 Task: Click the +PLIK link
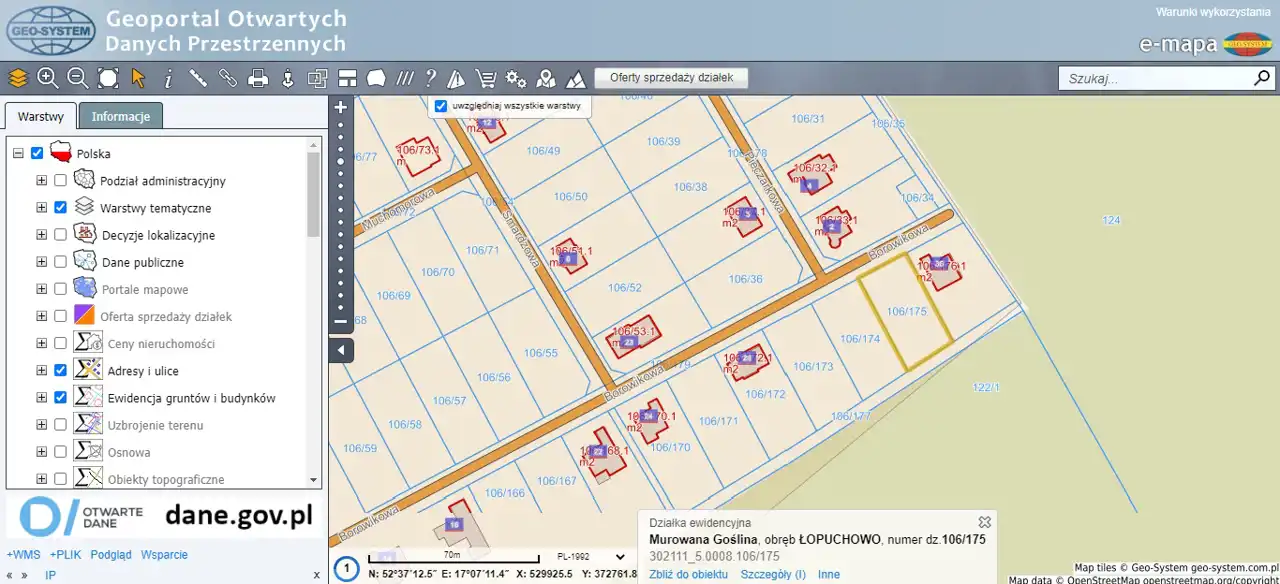(65, 554)
